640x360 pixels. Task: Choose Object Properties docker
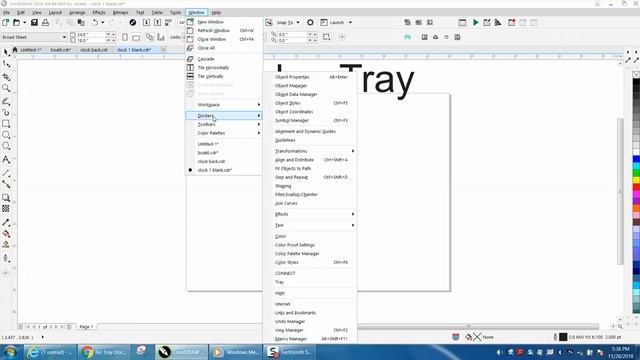(x=310, y=77)
